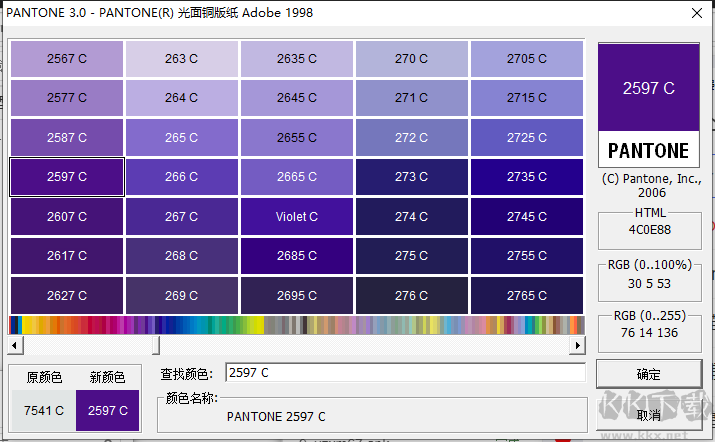Pick the 2715 C swatch

[527, 98]
